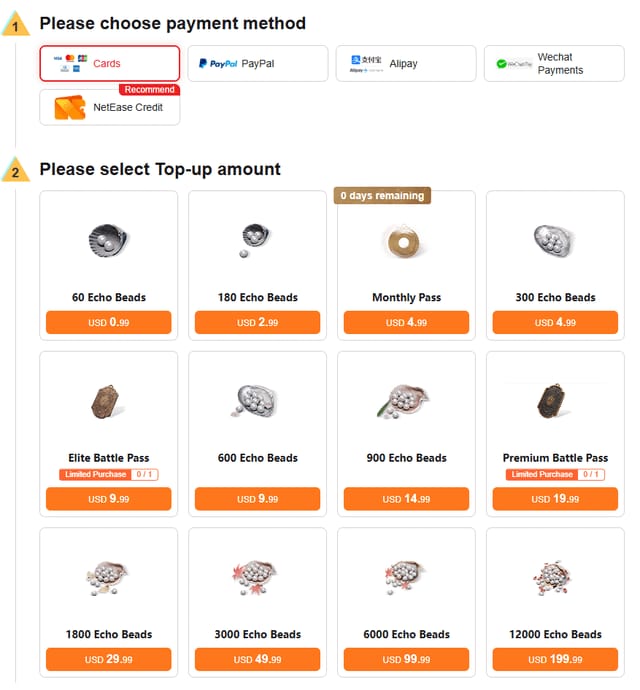Viewport: 640px width, 690px height.
Task: Select Alipay payment method
Action: 405,63
